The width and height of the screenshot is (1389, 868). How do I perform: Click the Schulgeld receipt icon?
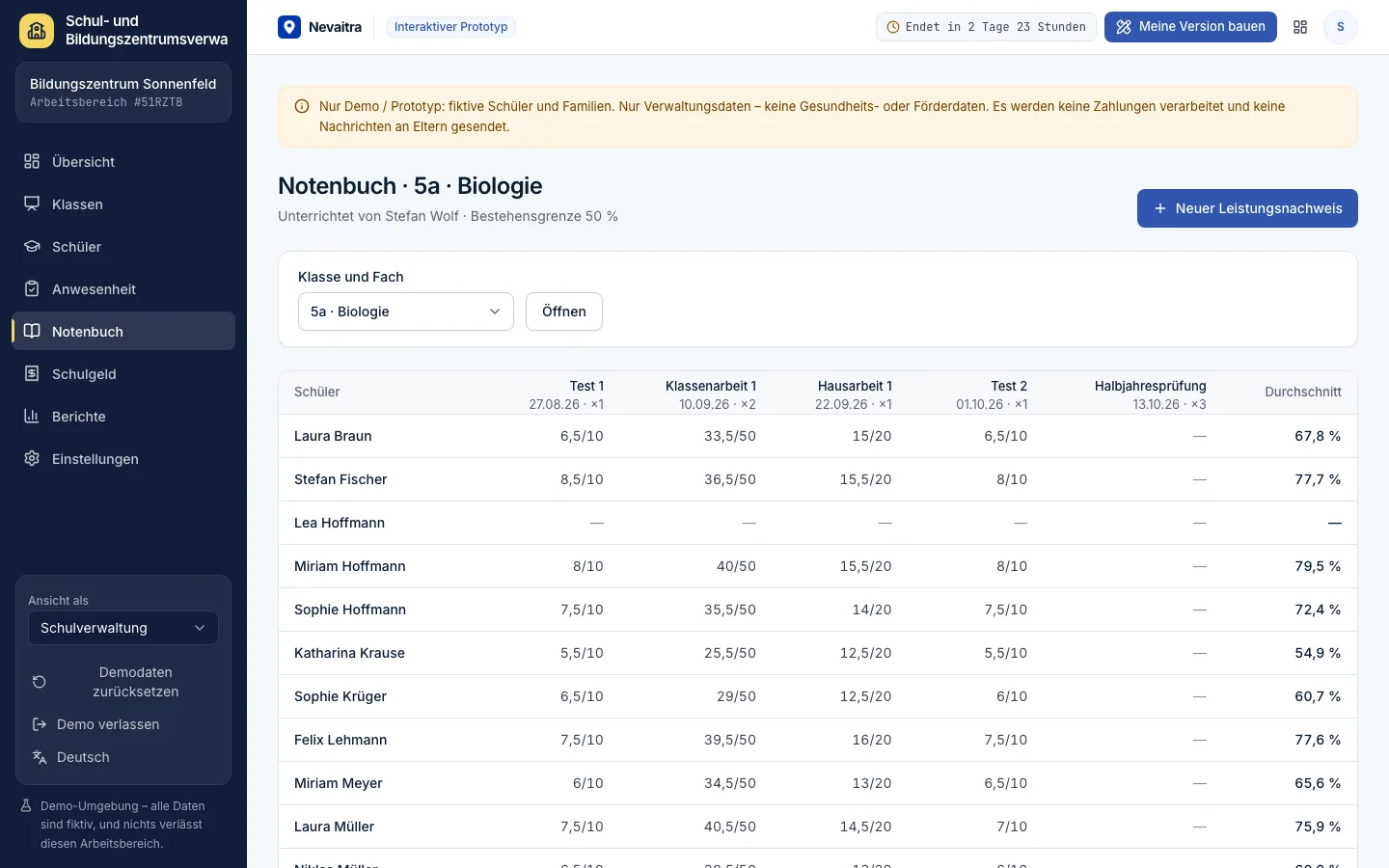[x=32, y=373]
